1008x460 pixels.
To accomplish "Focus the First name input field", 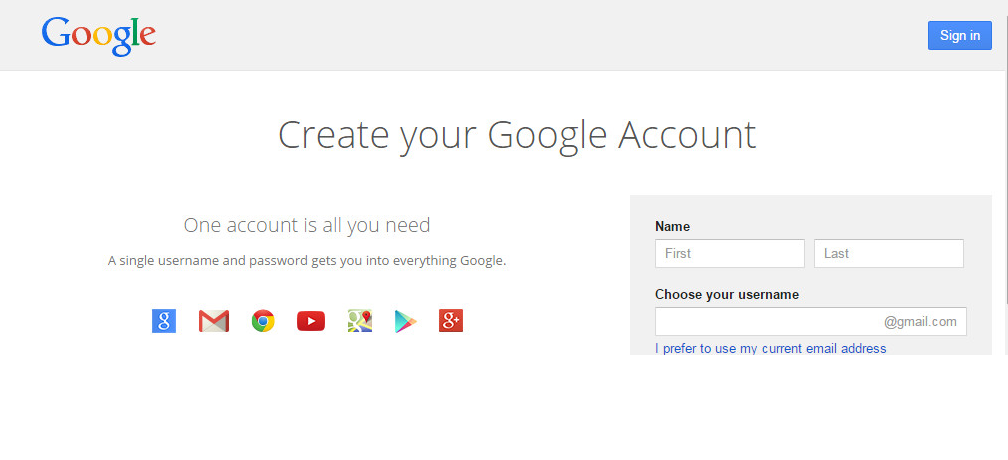I will [730, 253].
